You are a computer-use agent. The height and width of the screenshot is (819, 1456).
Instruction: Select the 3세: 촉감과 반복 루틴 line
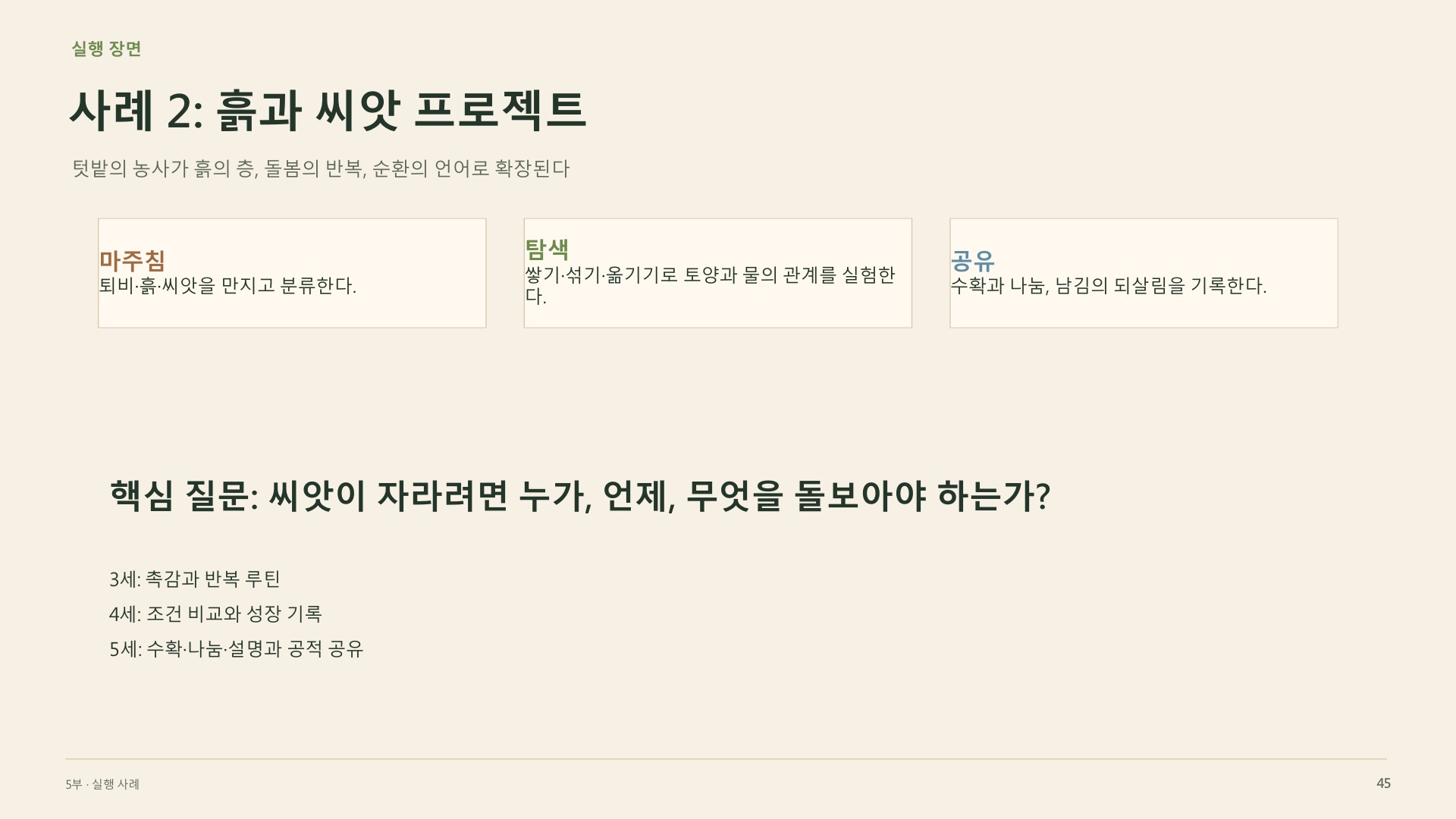195,579
